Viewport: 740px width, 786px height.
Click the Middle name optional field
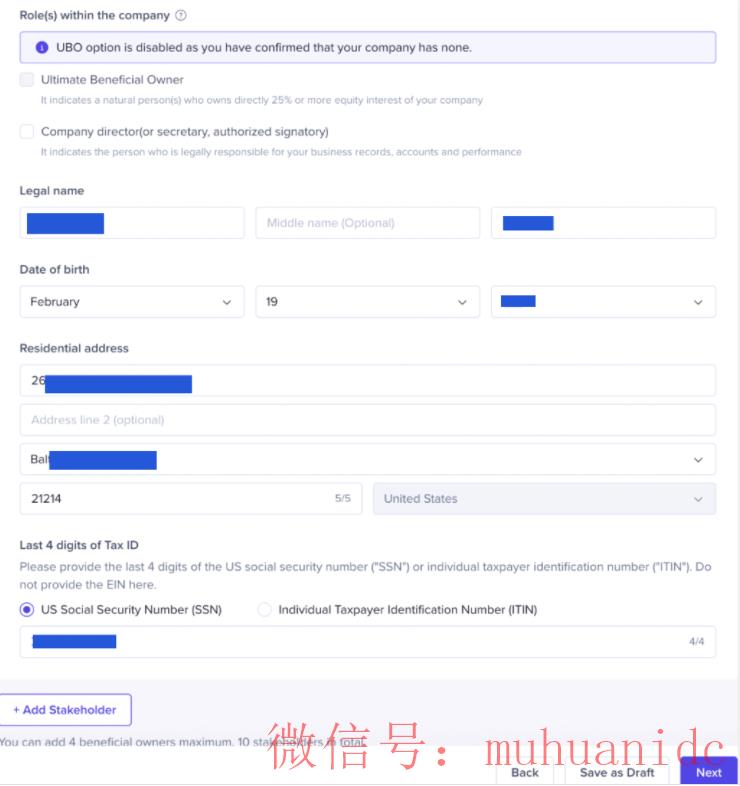click(367, 223)
